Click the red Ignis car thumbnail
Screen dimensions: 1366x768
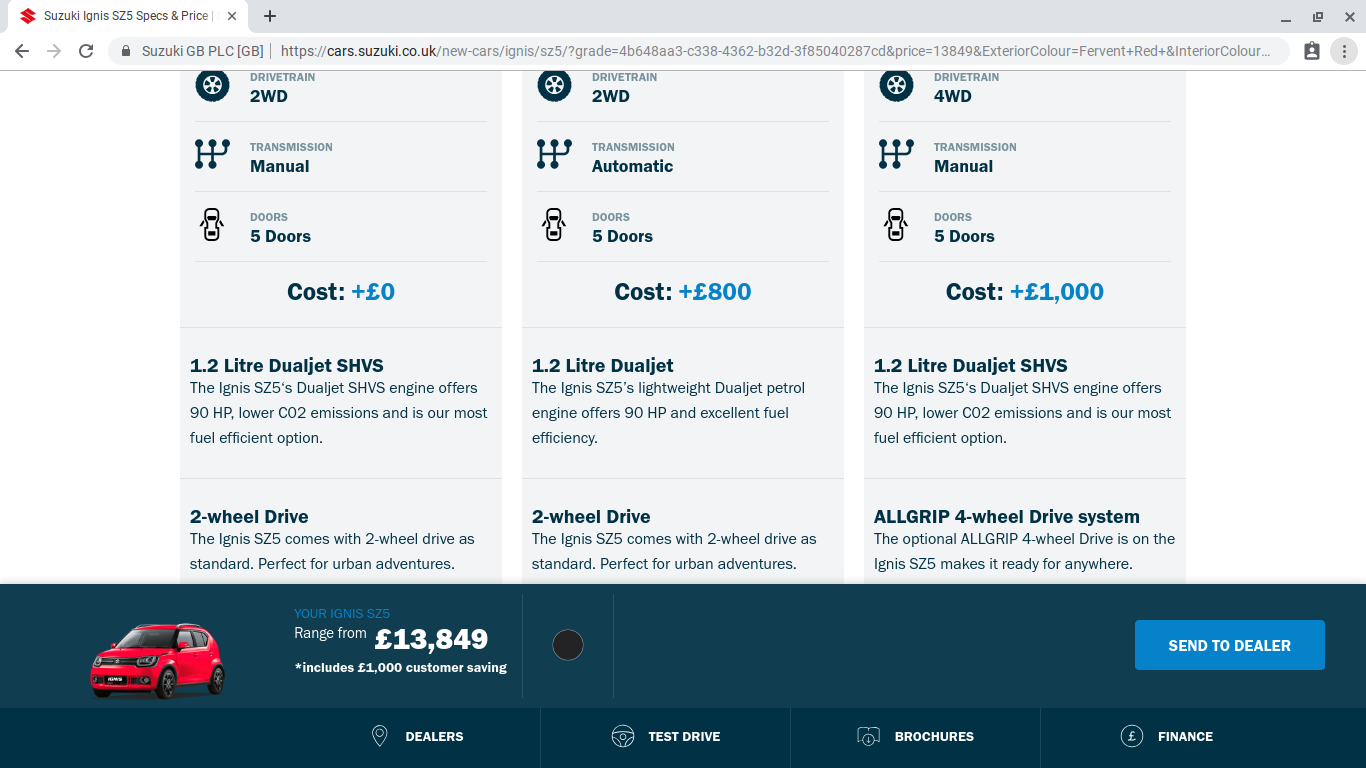(158, 660)
